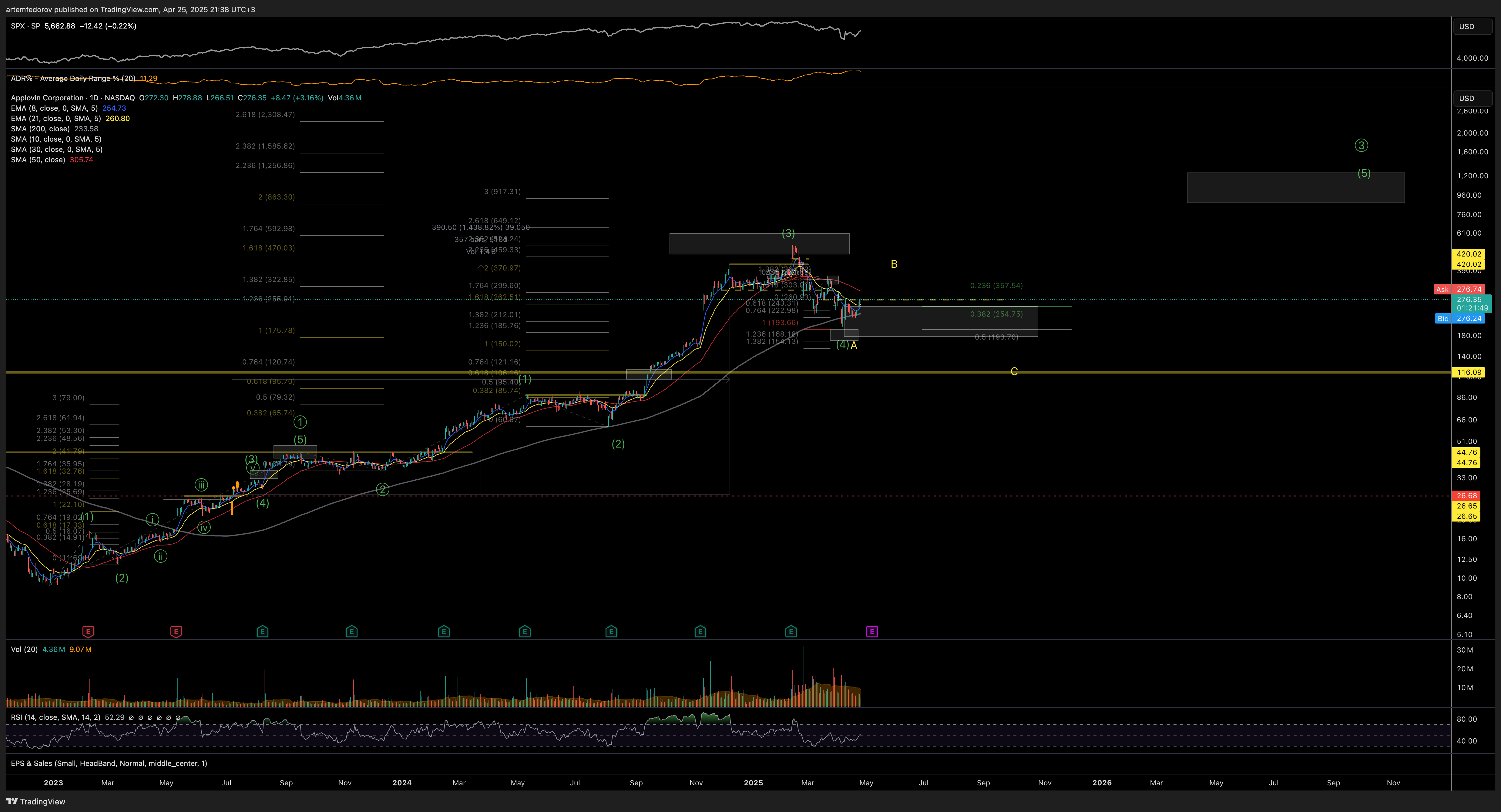Click the 0.5 (193.70) Fibonacci label
Viewport: 1501px width, 812px height.
pos(996,337)
